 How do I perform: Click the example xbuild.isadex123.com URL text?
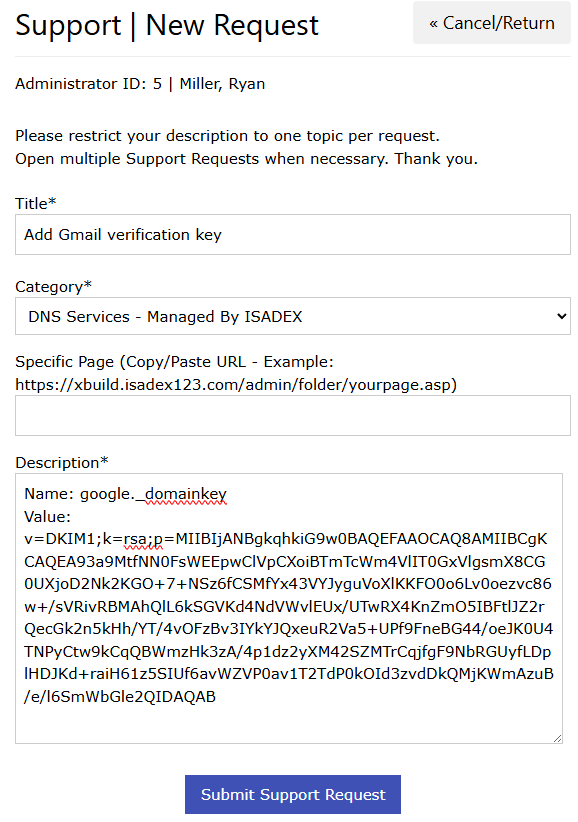[x=236, y=385]
